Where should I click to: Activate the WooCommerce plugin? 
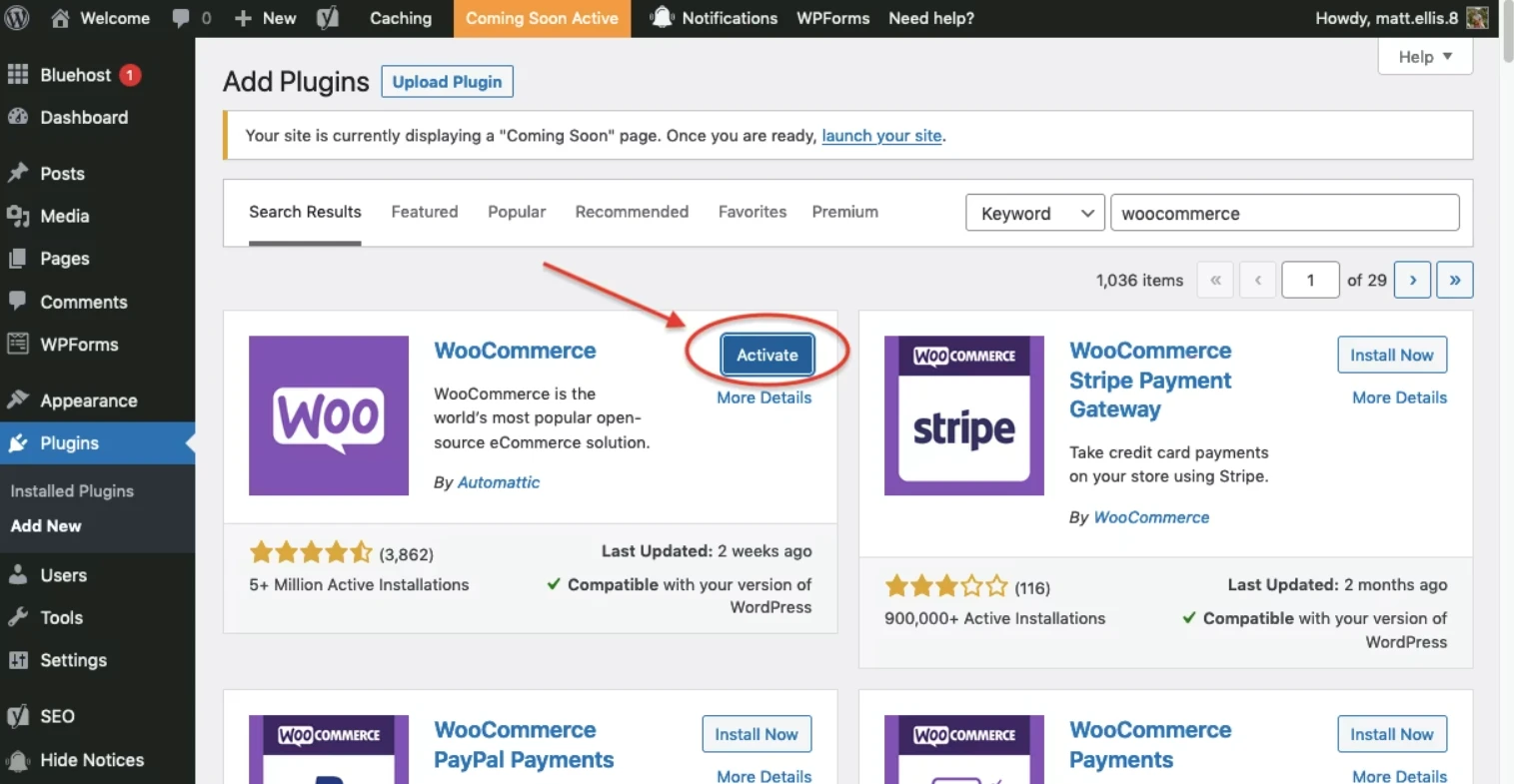tap(766, 355)
